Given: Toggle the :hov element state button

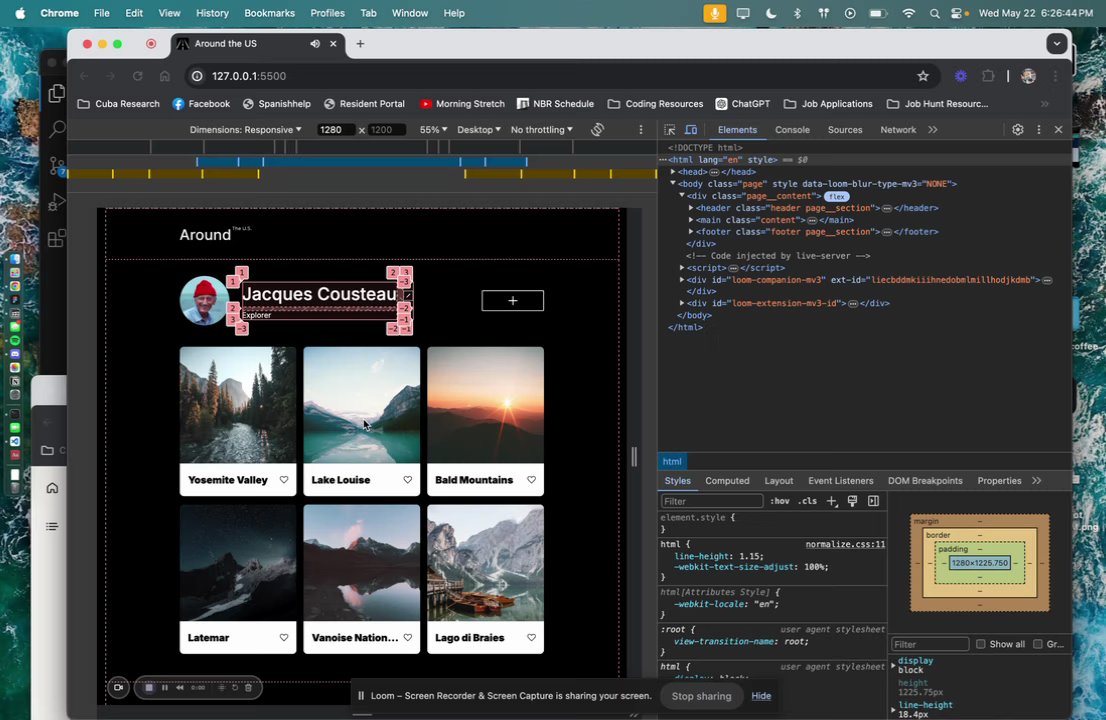Looking at the screenshot, I should (780, 501).
